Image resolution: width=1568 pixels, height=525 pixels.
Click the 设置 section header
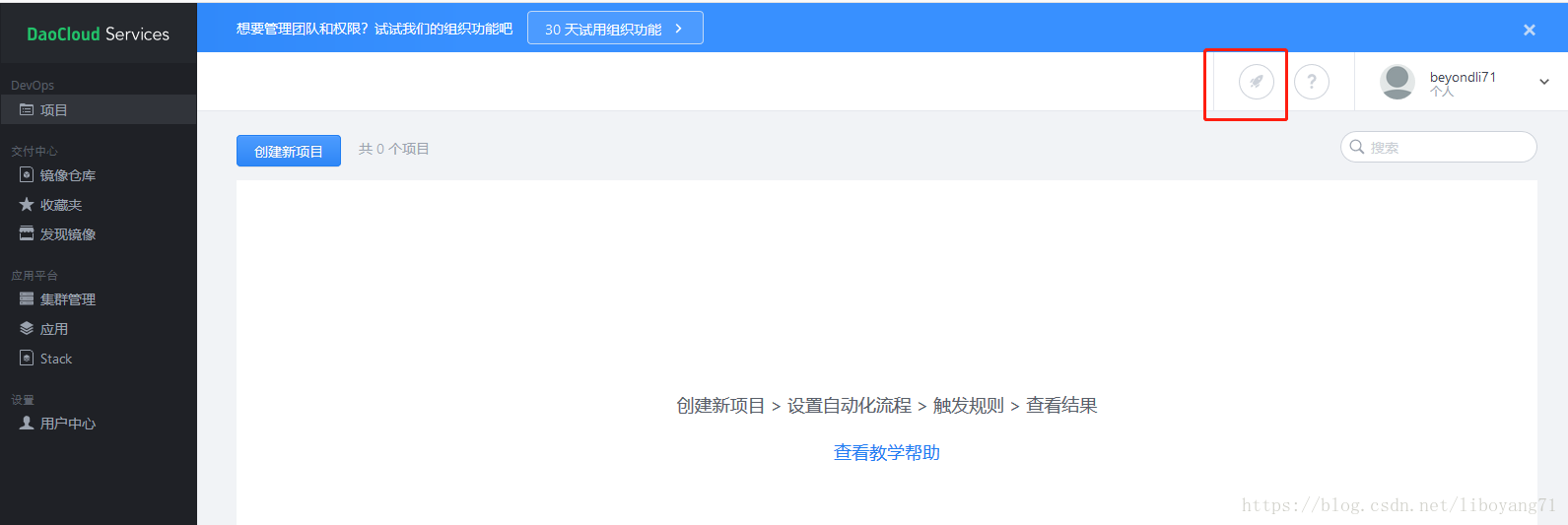click(x=23, y=400)
